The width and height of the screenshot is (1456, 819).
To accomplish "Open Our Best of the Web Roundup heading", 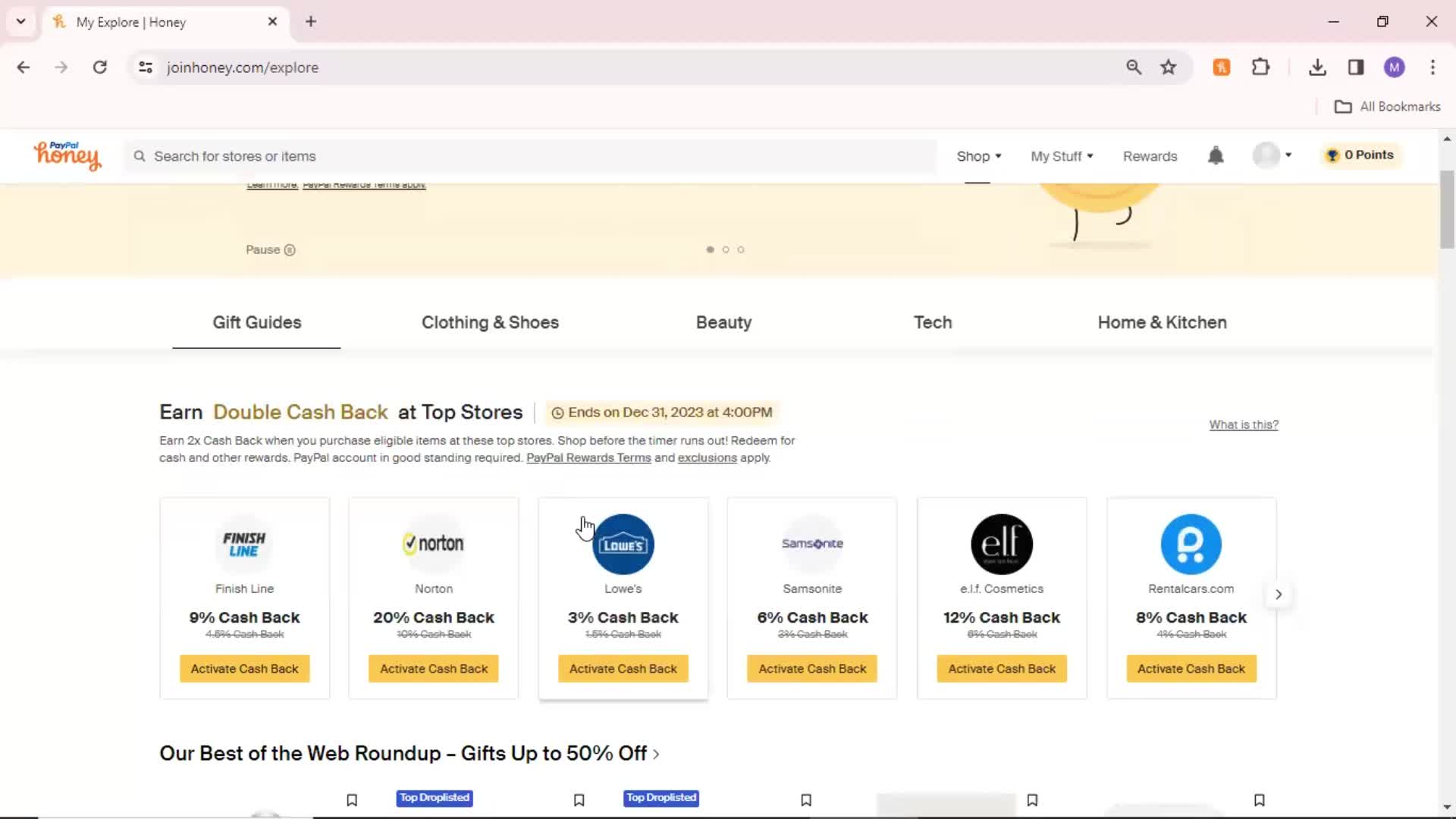I will (409, 754).
